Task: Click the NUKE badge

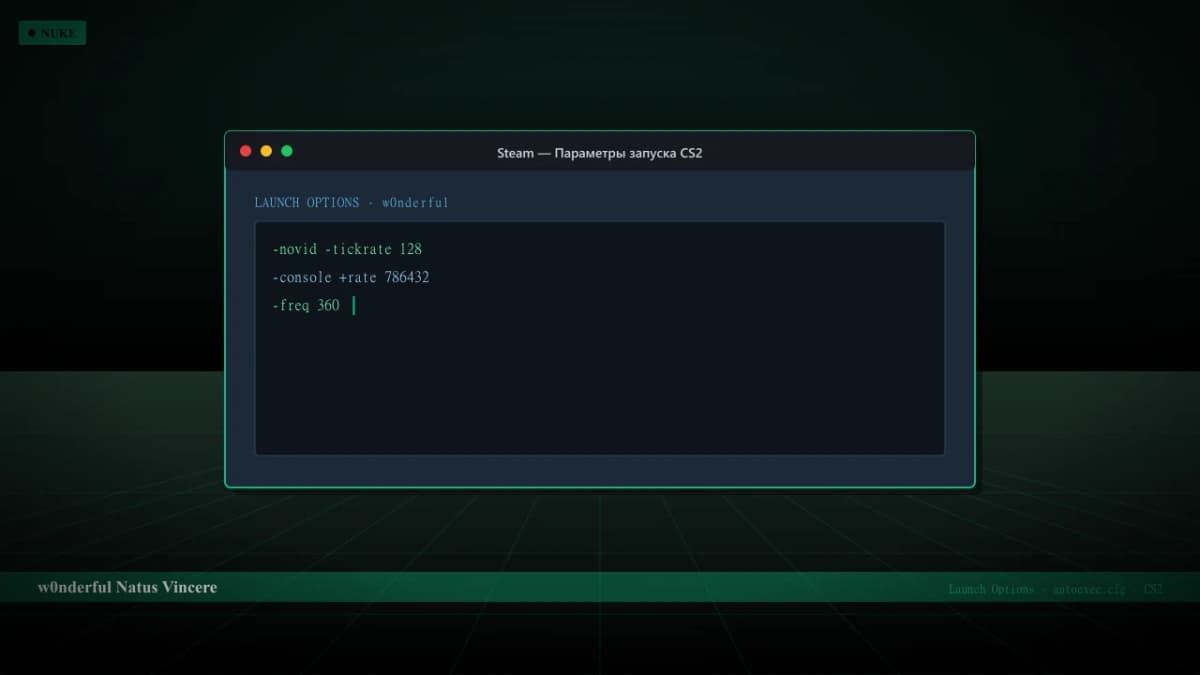Action: click(52, 33)
